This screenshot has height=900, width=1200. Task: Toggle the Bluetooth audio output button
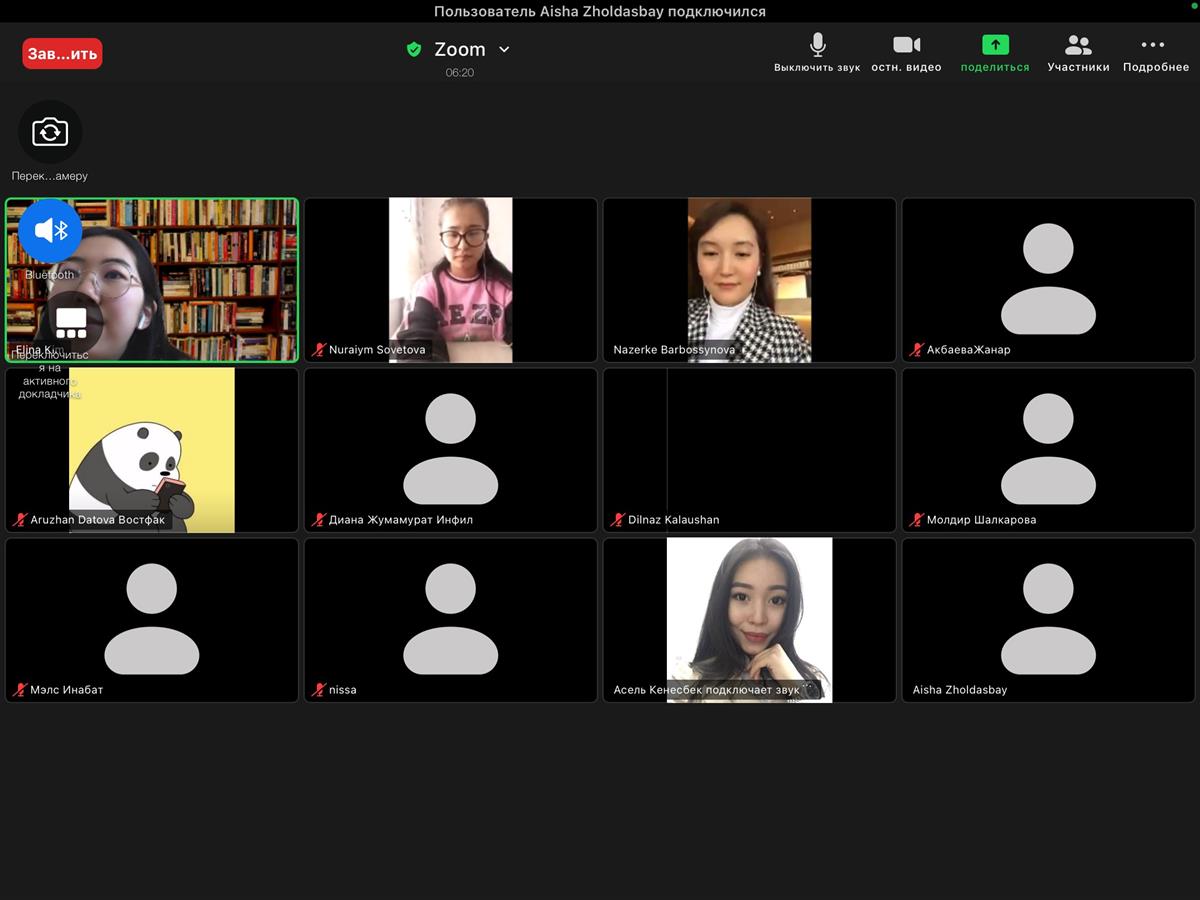pyautogui.click(x=50, y=231)
